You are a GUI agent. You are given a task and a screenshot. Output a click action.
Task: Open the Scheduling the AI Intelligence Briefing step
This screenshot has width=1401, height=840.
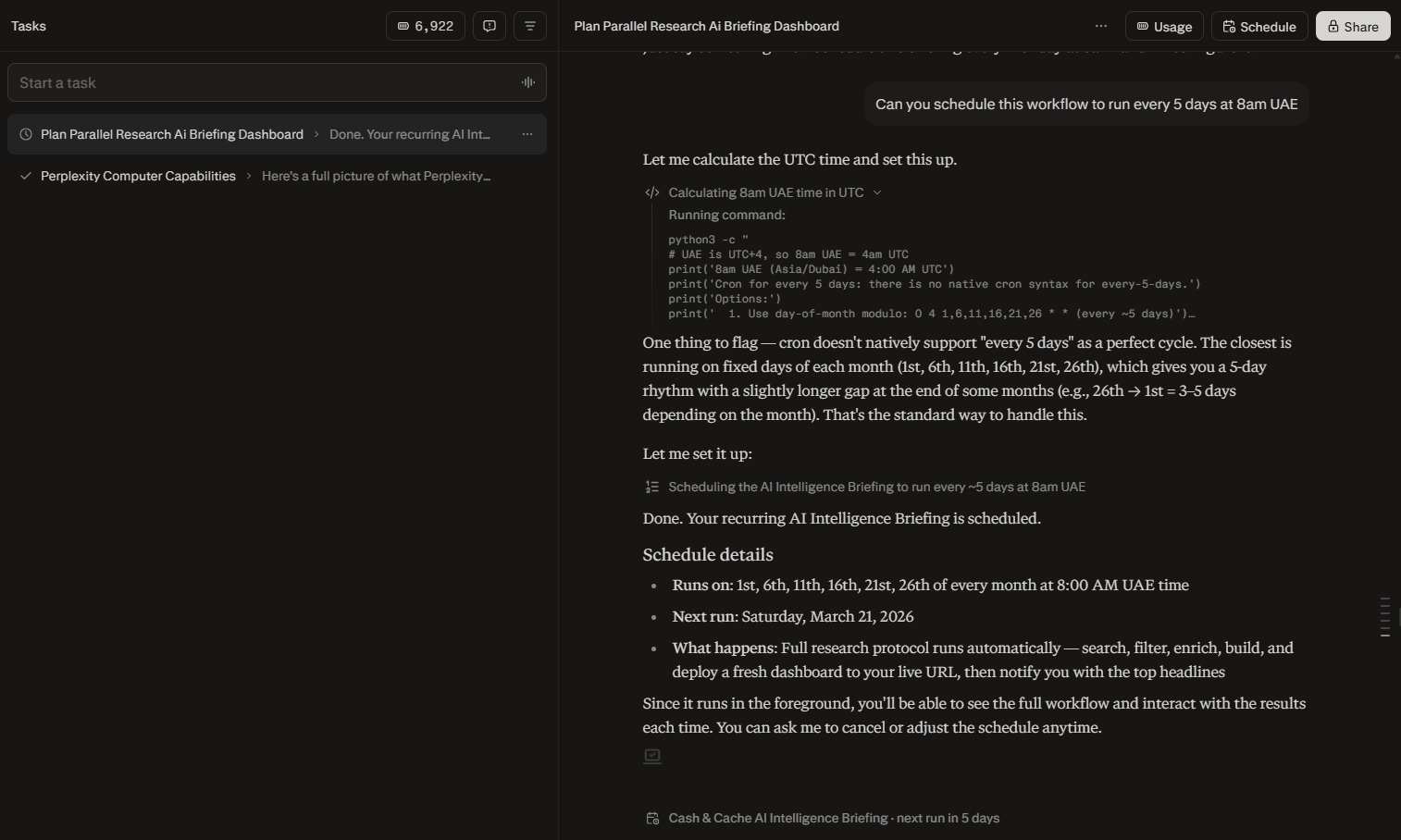[x=876, y=487]
